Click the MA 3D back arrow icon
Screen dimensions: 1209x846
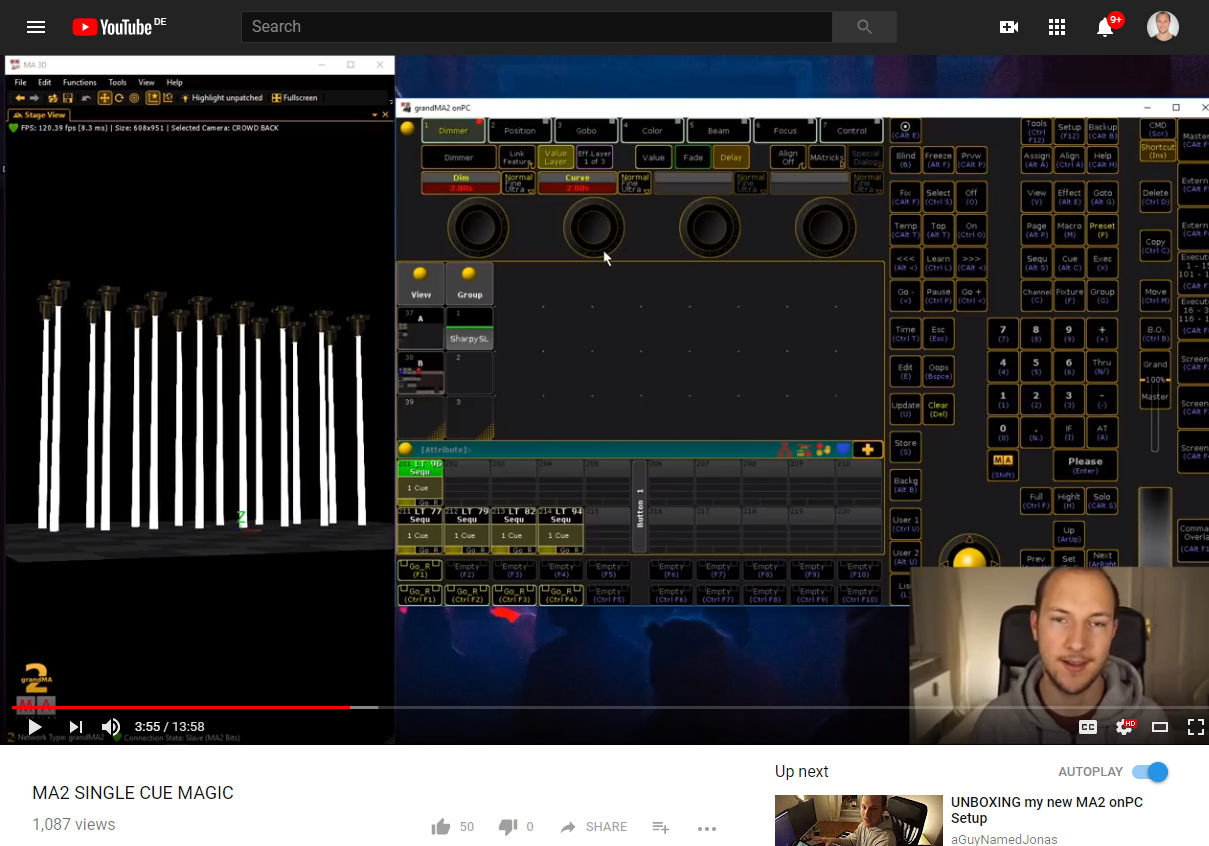click(19, 98)
